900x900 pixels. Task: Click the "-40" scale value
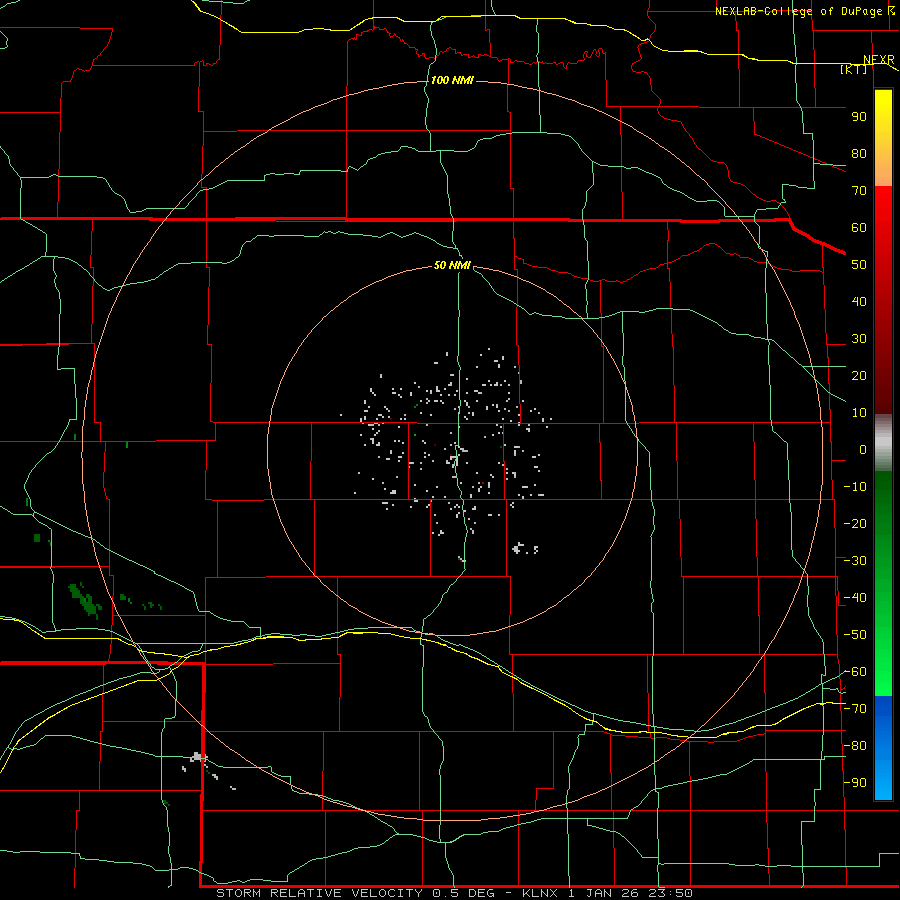(855, 598)
